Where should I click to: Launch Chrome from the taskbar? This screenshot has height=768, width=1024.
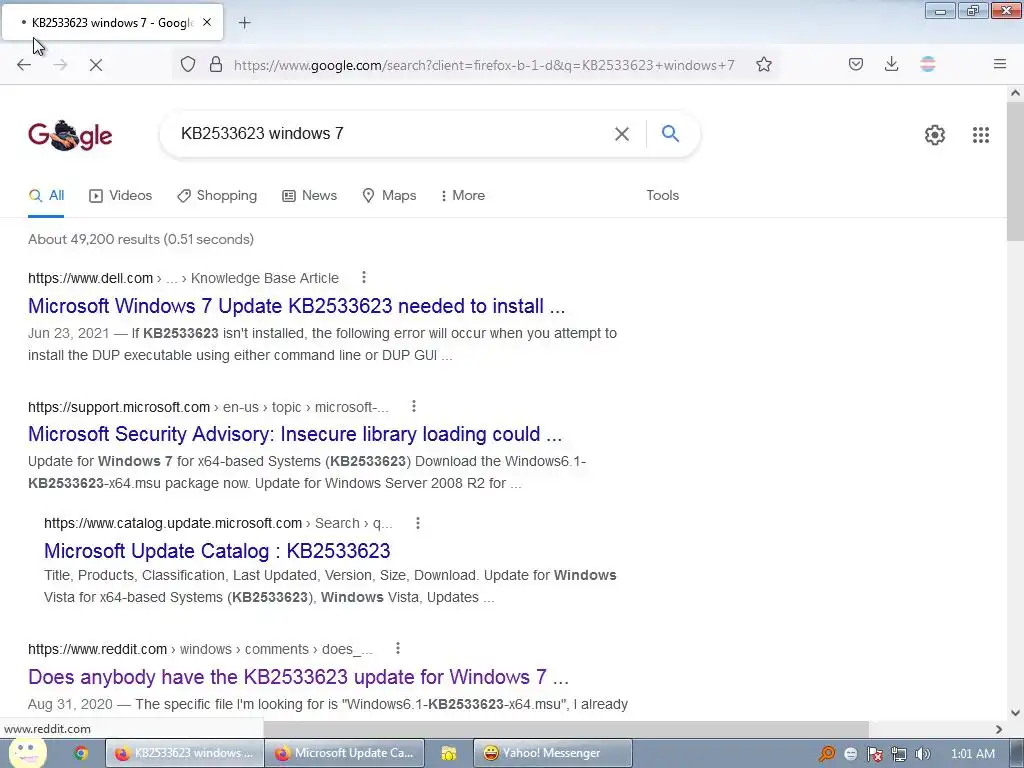(x=81, y=754)
